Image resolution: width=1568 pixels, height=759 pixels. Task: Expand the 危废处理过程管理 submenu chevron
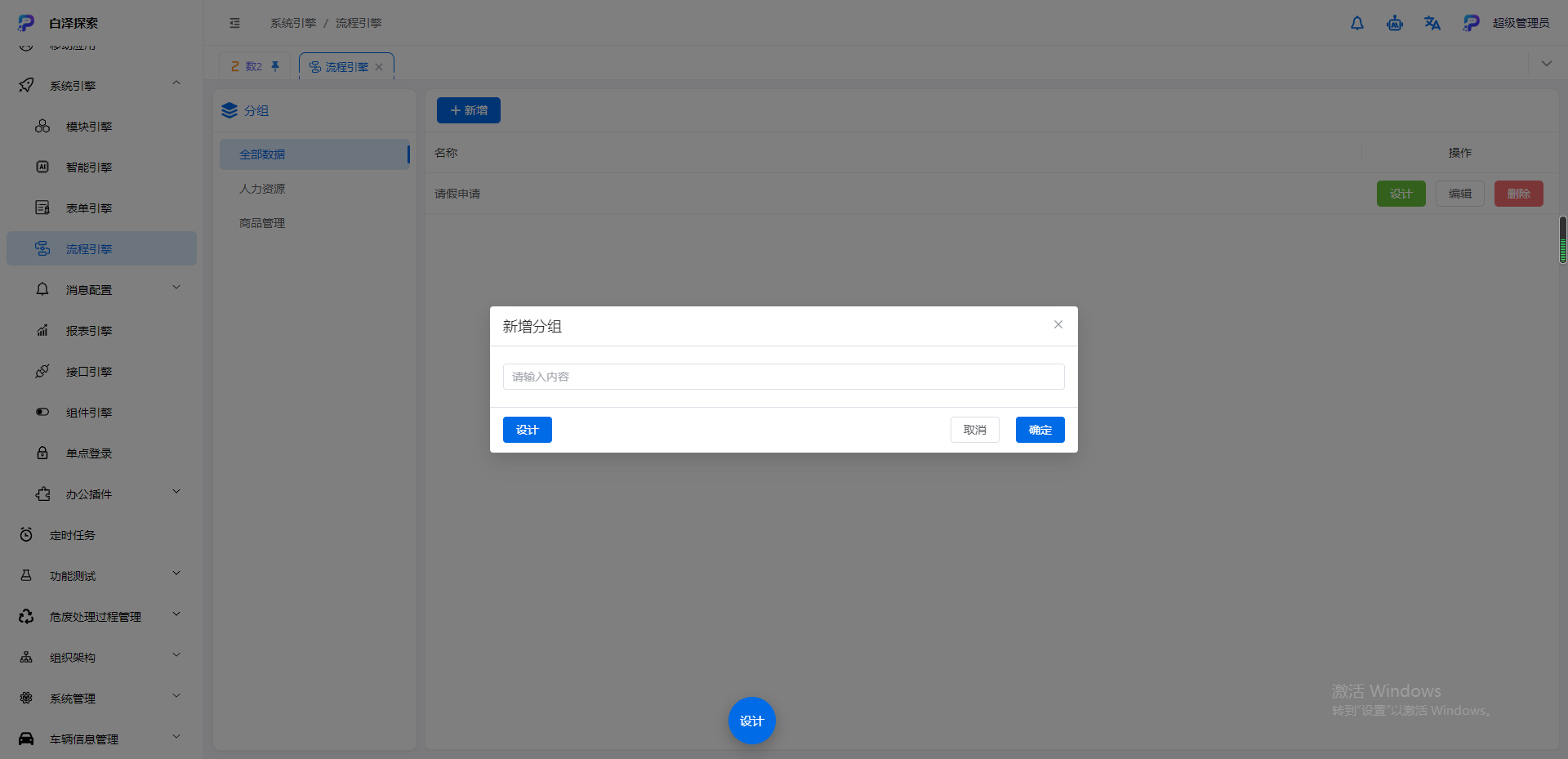176,614
